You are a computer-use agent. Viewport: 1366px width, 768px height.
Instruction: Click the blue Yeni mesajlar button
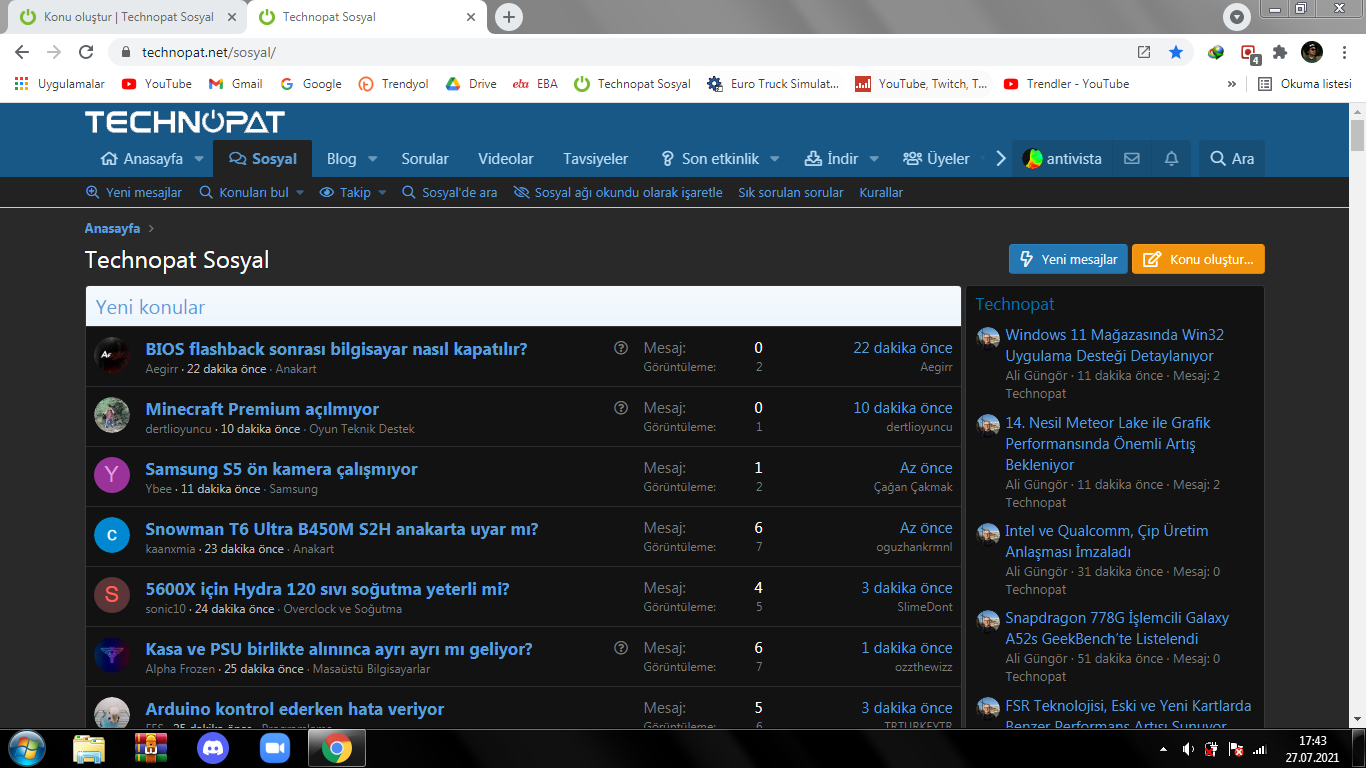tap(1068, 259)
